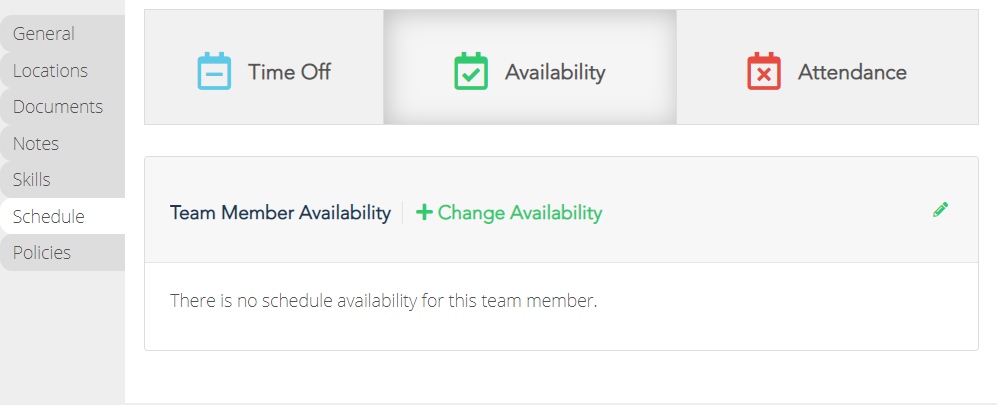Viewport: 997px width, 405px height.
Task: Switch to the Locations sidebar tab
Action: point(62,71)
